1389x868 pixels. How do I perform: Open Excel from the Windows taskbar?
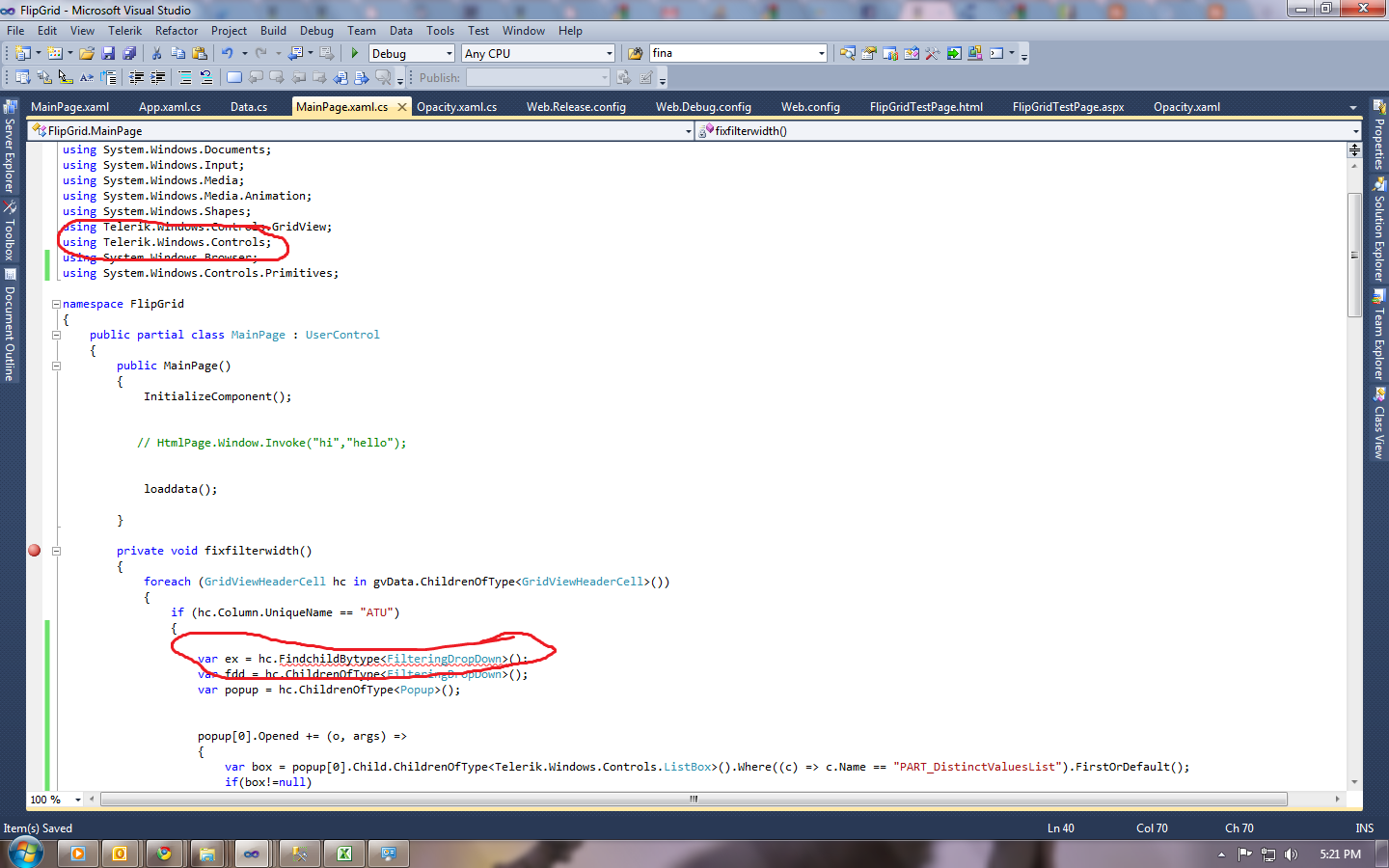pos(344,854)
